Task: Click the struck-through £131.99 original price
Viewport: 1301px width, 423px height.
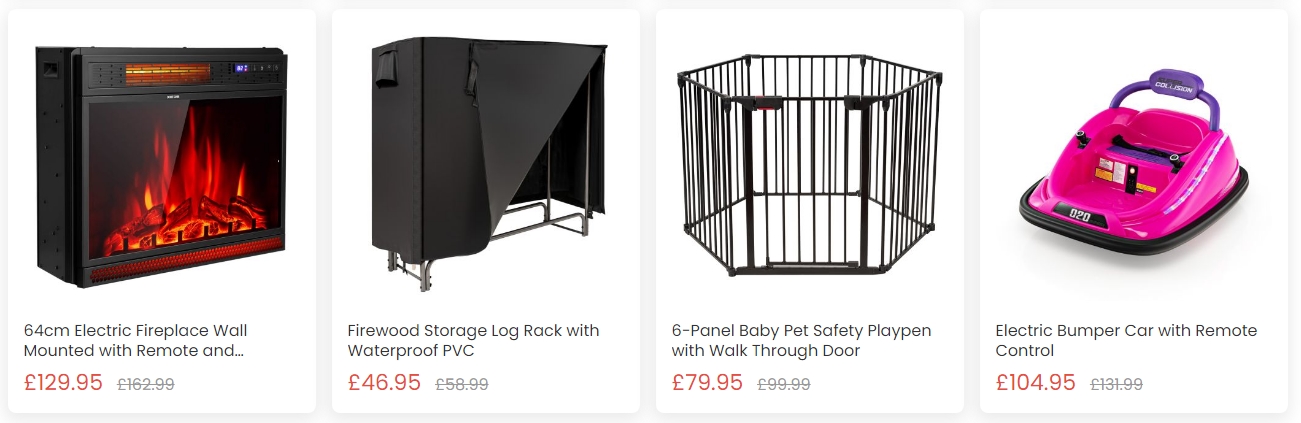Action: (x=1116, y=384)
